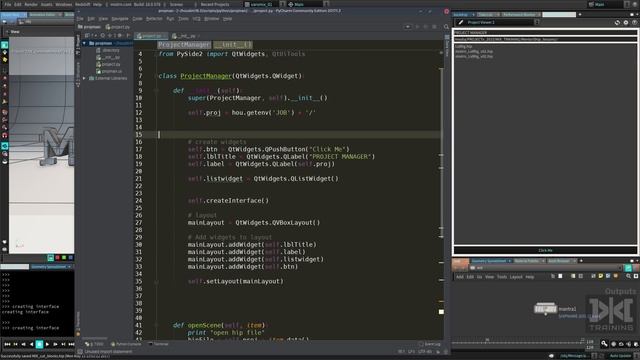This screenshot has height=360, width=640.
Task: Step back one frame in Houdini playbar
Action: click(23, 344)
